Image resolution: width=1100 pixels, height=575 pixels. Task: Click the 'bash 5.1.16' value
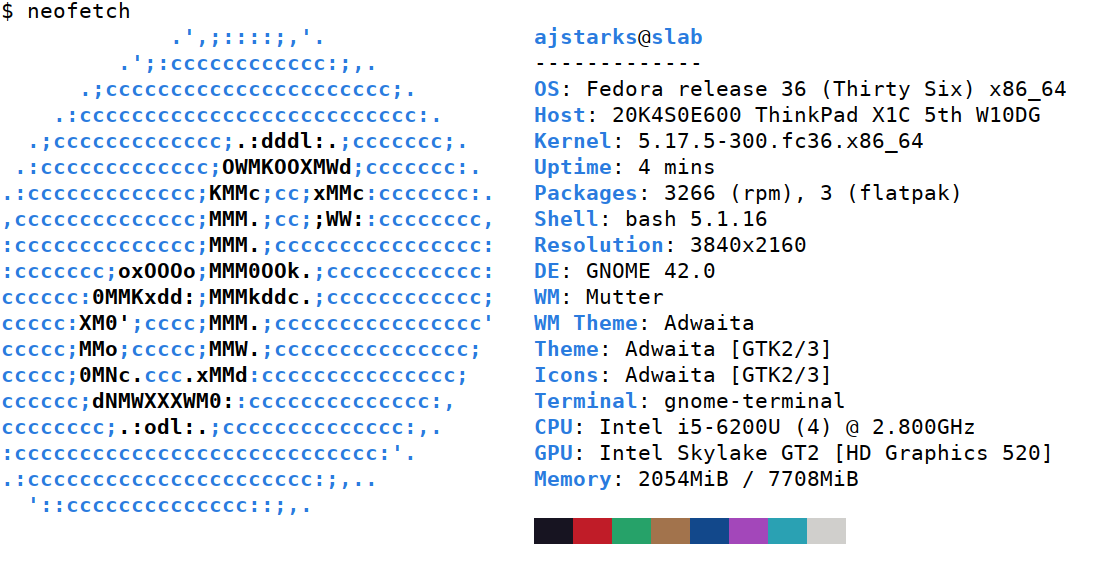pos(696,219)
